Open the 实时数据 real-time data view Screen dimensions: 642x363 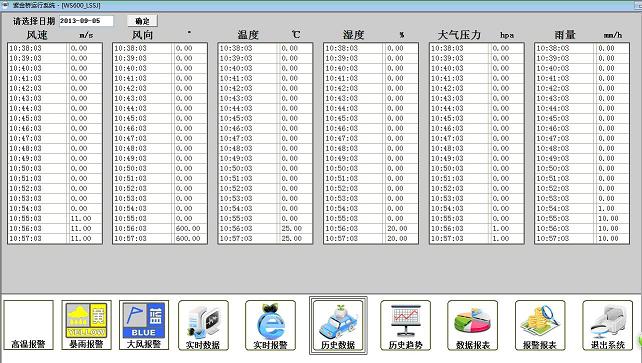pyautogui.click(x=203, y=325)
